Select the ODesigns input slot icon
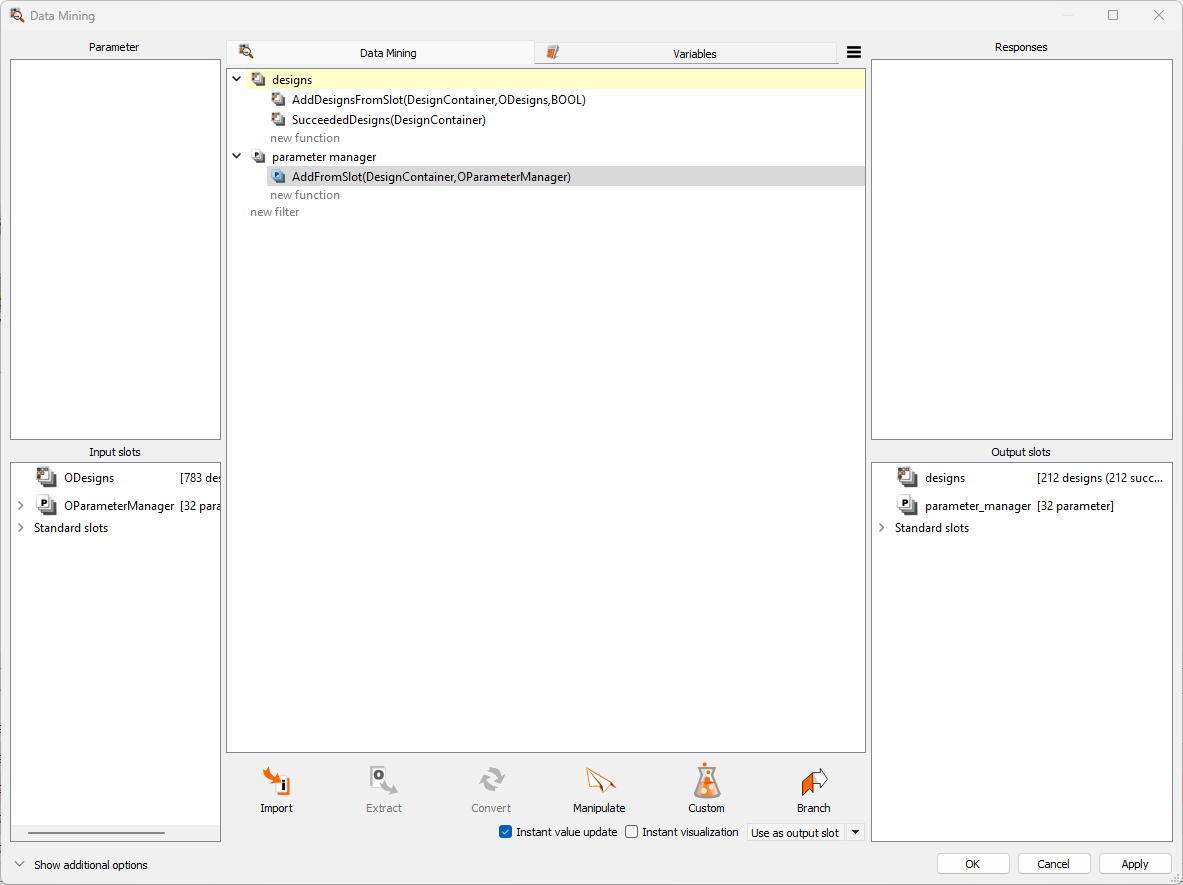Image resolution: width=1183 pixels, height=885 pixels. [46, 478]
